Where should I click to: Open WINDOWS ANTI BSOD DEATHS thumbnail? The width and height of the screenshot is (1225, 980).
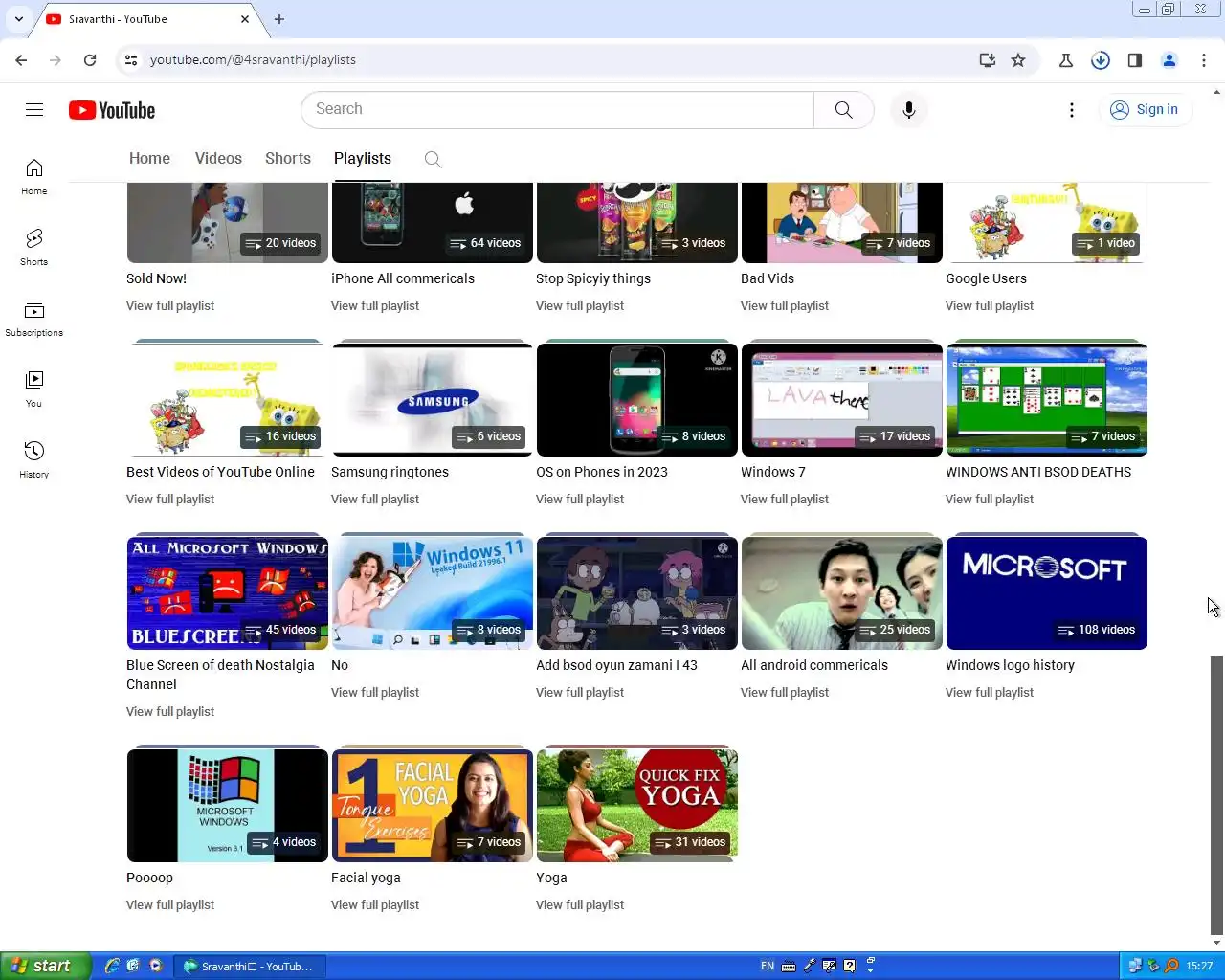[1047, 400]
